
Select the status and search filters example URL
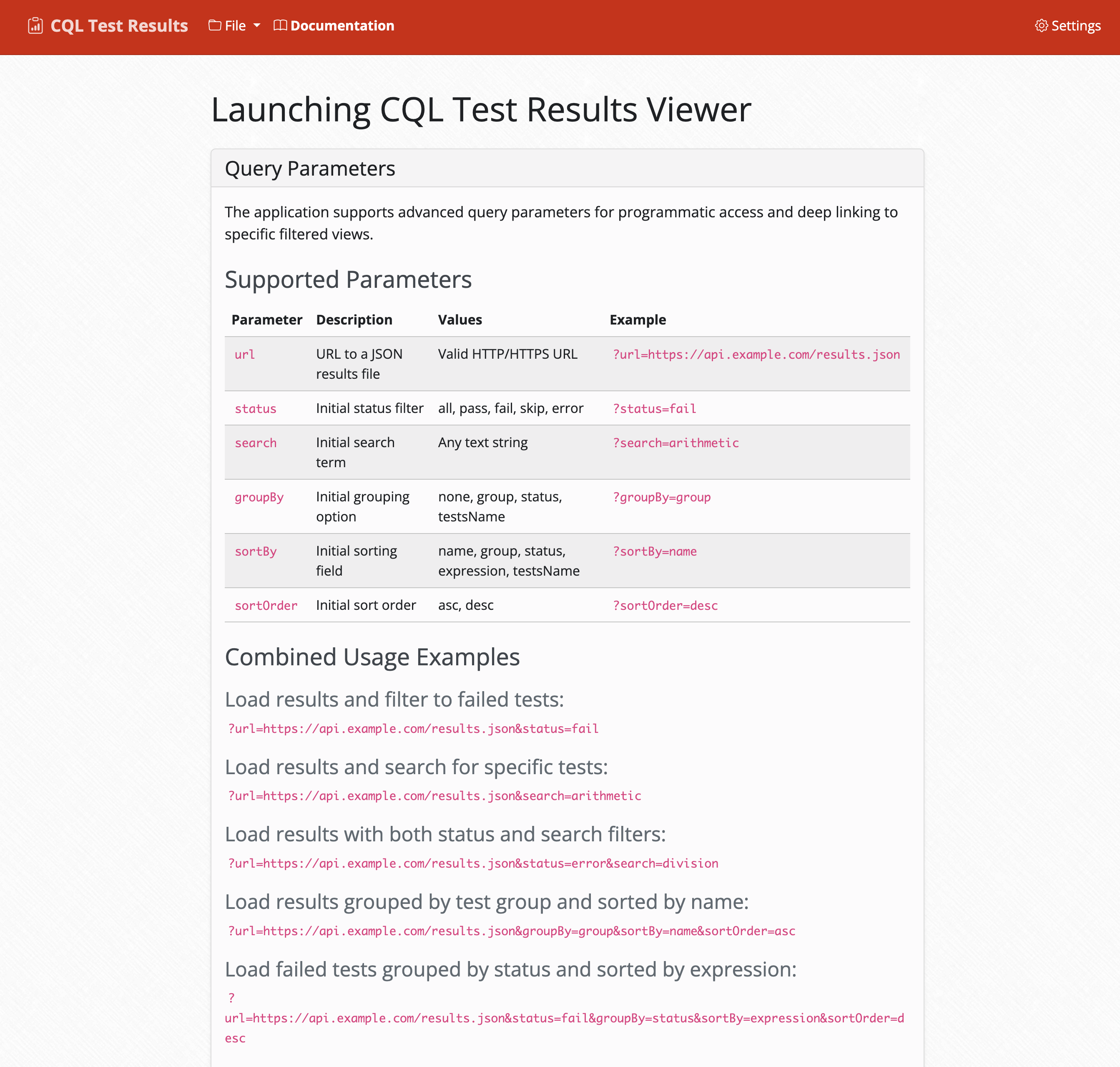tap(473, 863)
